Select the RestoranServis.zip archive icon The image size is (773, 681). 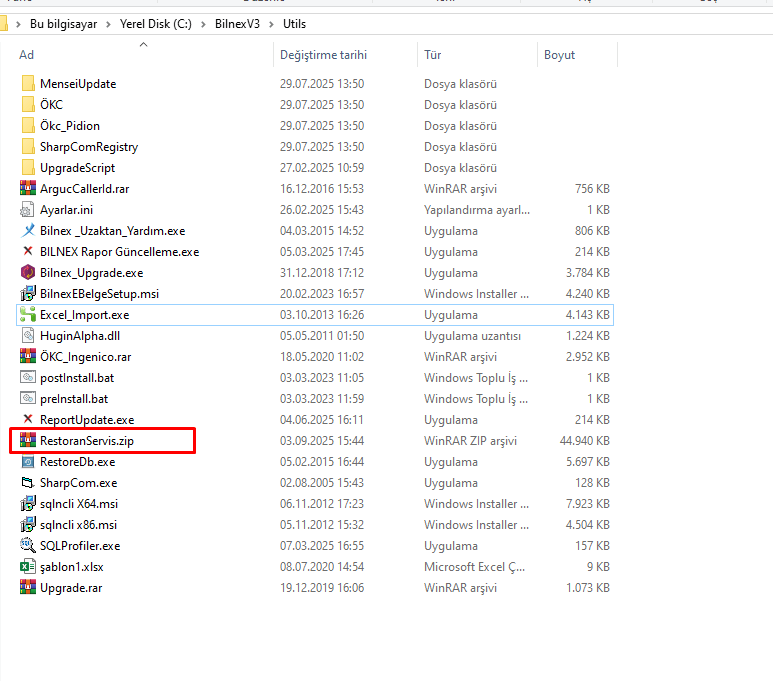tap(28, 441)
